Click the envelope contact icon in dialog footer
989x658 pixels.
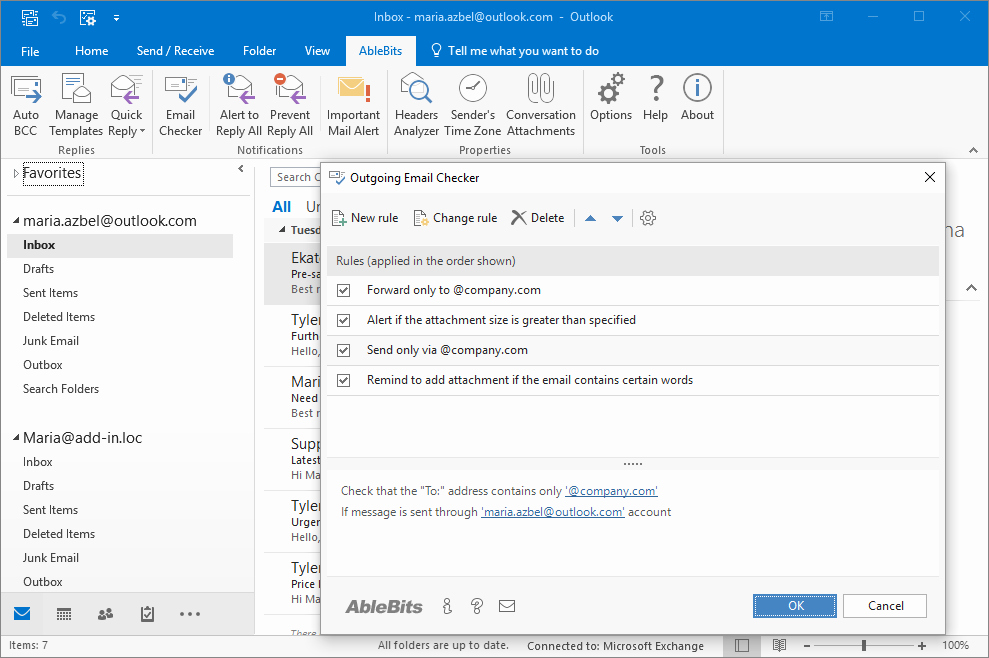pos(507,606)
